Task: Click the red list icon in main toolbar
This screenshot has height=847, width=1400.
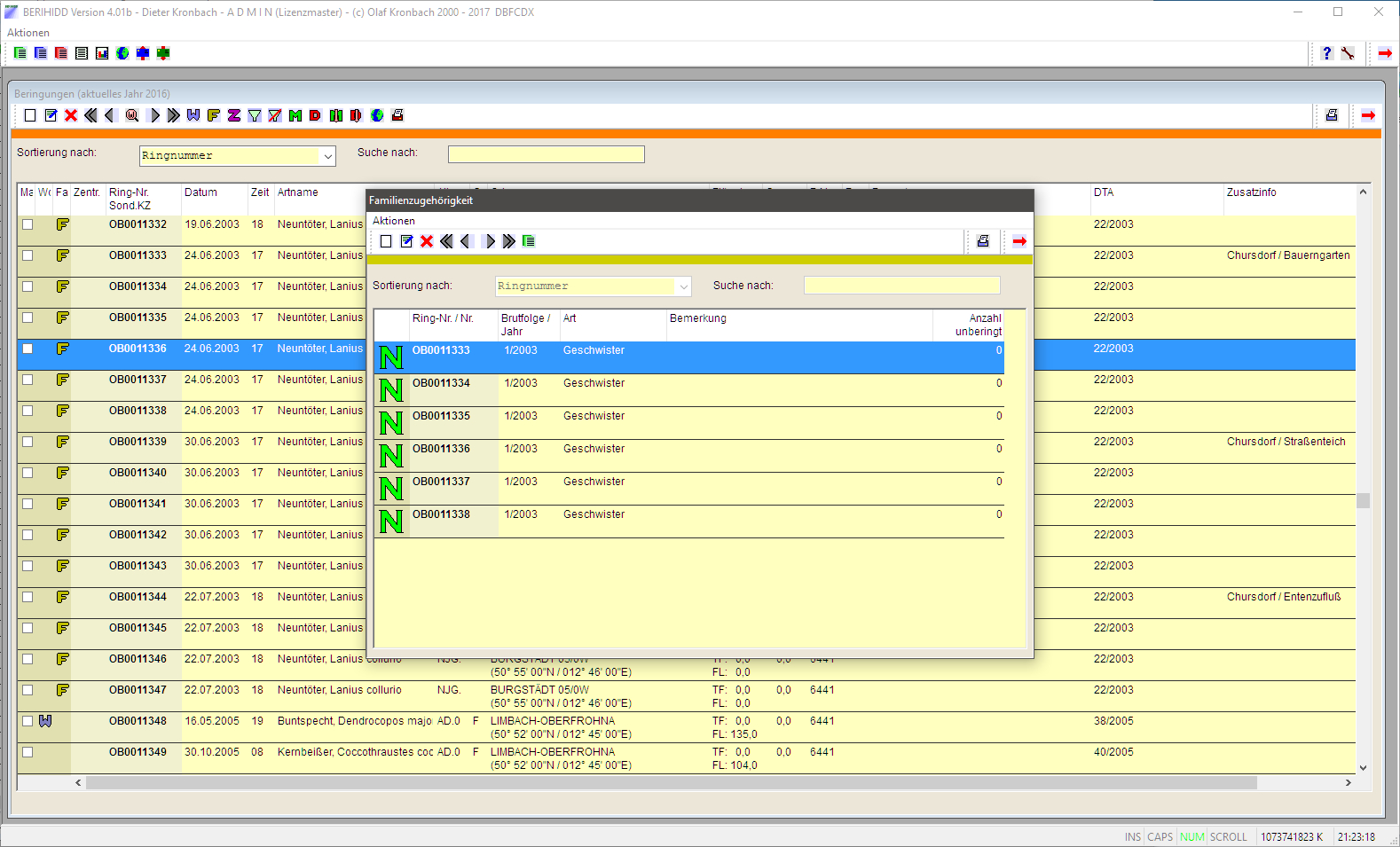Action: pyautogui.click(x=61, y=53)
